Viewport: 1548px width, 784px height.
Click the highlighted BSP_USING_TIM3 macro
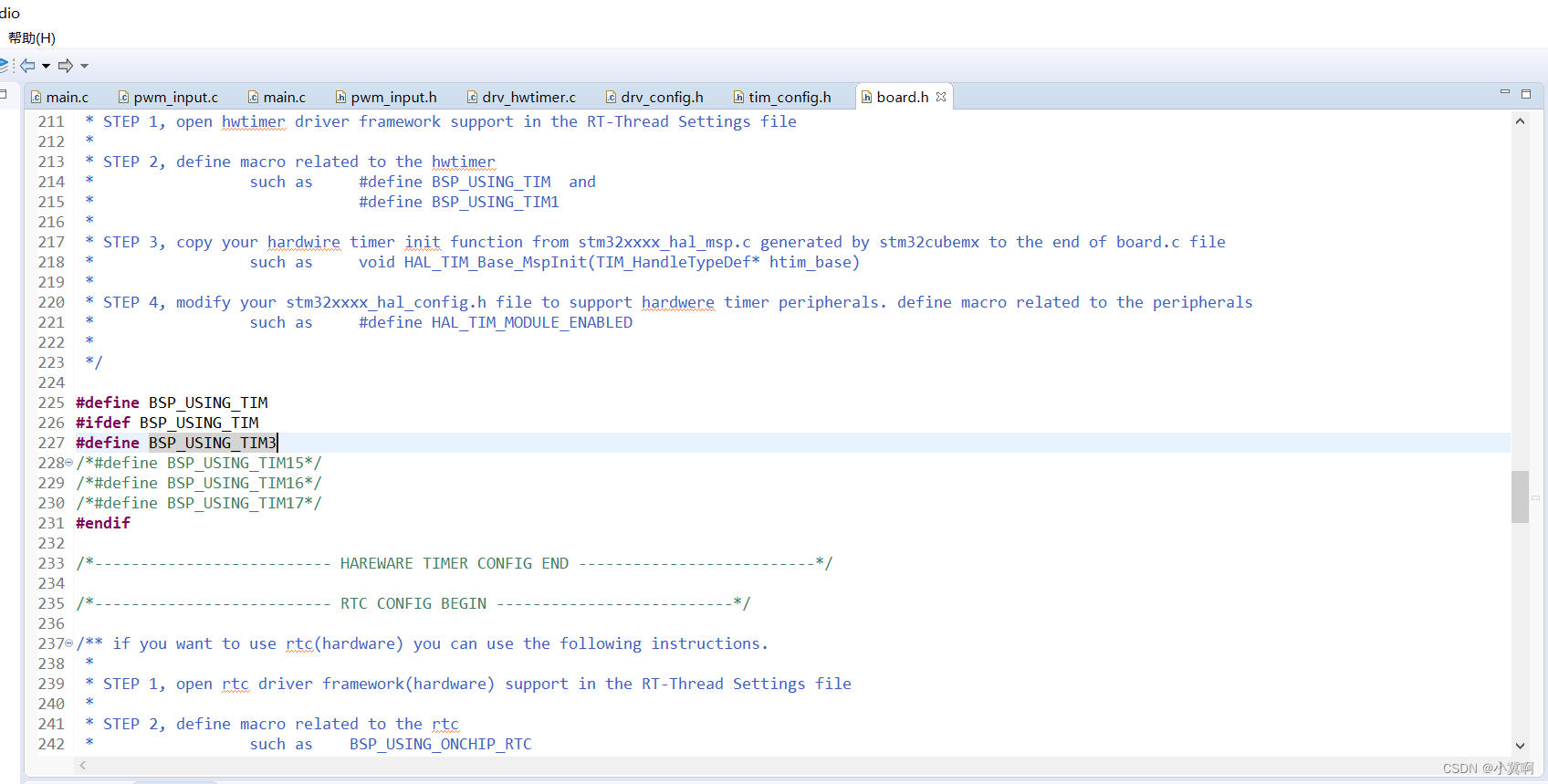click(213, 443)
